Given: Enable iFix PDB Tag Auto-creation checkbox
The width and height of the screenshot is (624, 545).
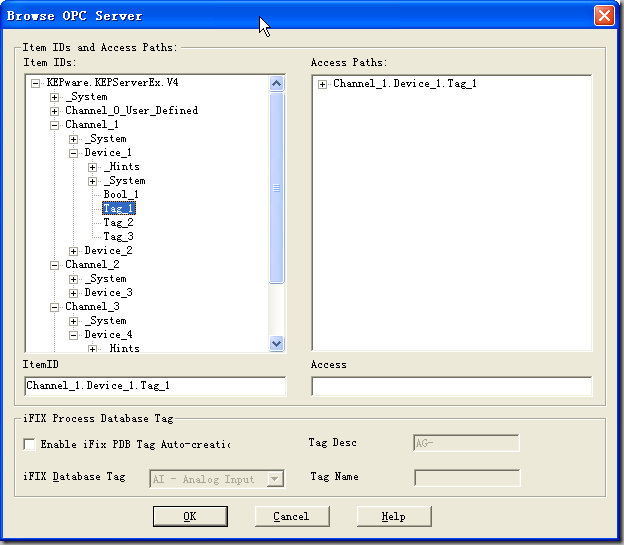Looking at the screenshot, I should [x=29, y=444].
